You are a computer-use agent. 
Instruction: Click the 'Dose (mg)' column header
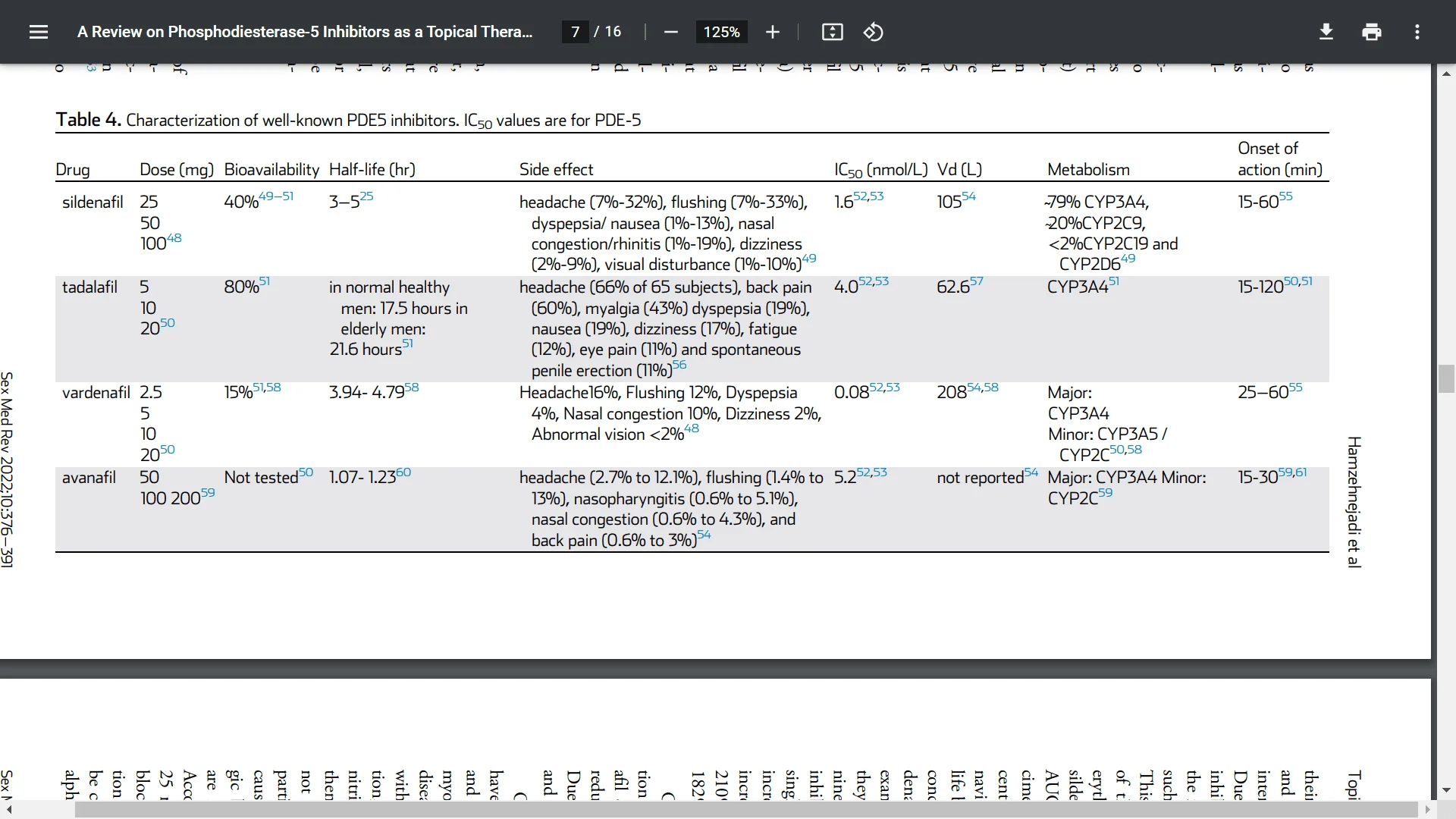[177, 170]
